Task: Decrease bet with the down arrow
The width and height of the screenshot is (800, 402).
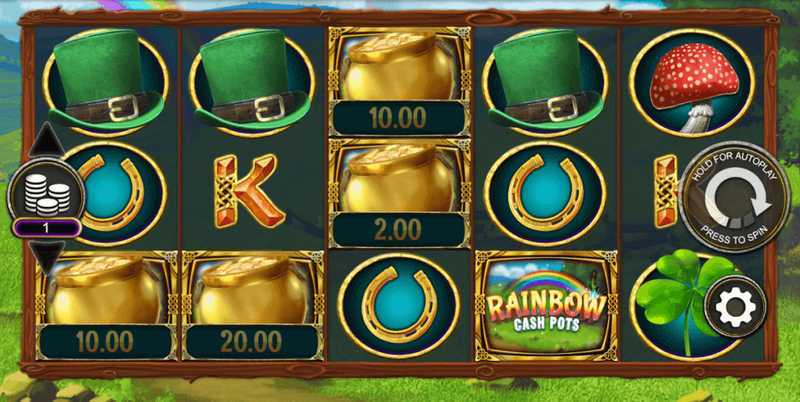Action: [46, 257]
